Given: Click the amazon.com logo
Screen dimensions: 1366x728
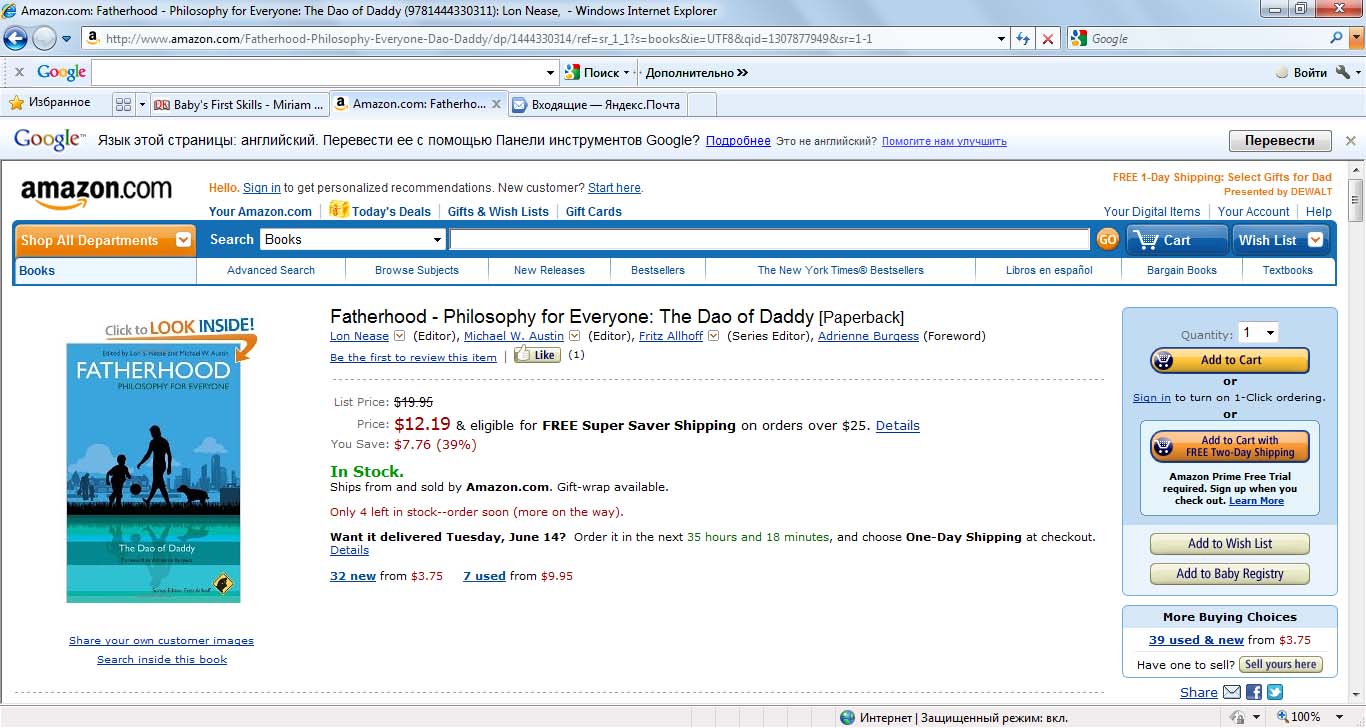Looking at the screenshot, I should coord(96,193).
